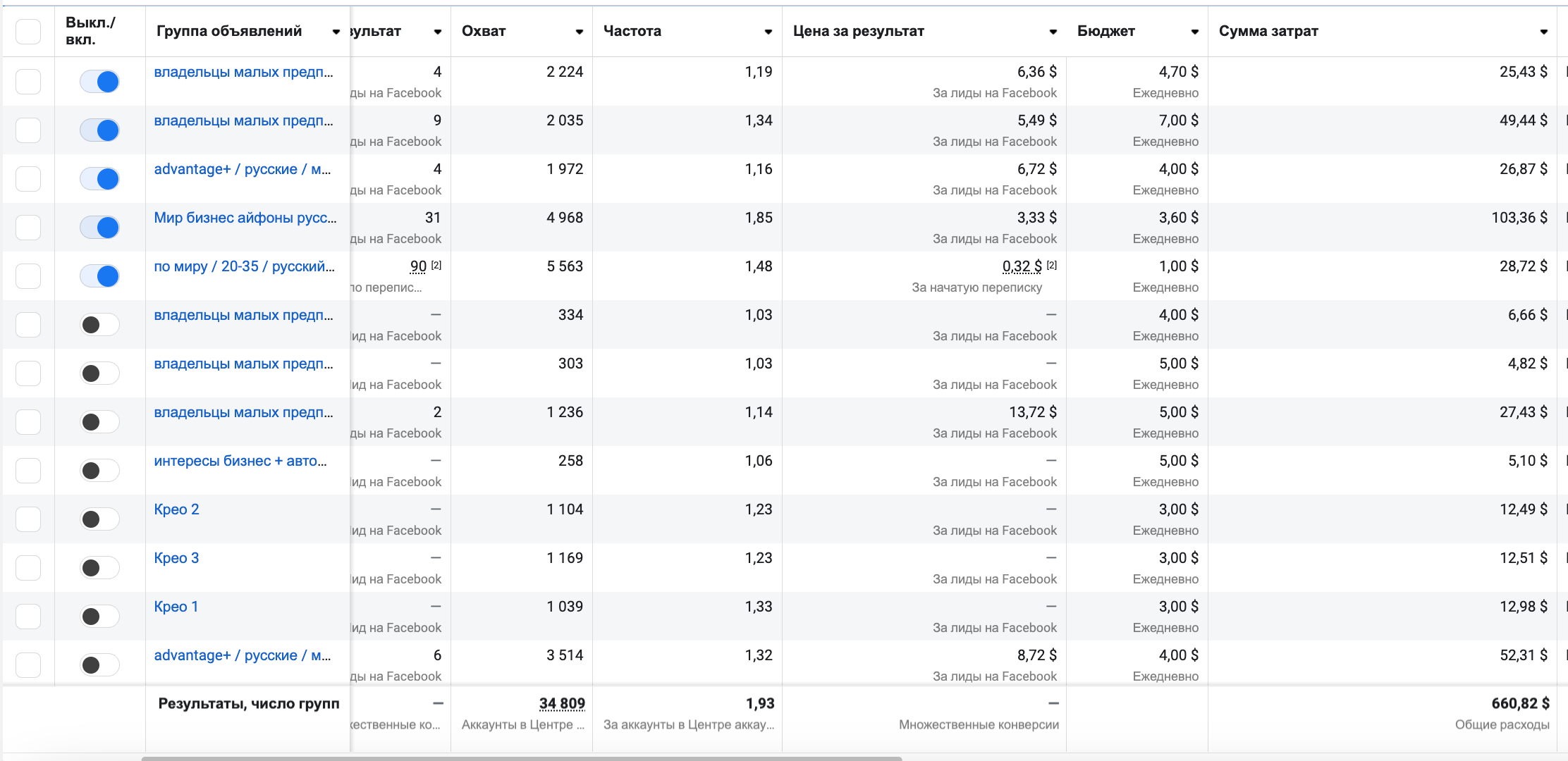1568x761 pixels.
Task: Open the Крео 1 ad set link
Action: tap(176, 607)
